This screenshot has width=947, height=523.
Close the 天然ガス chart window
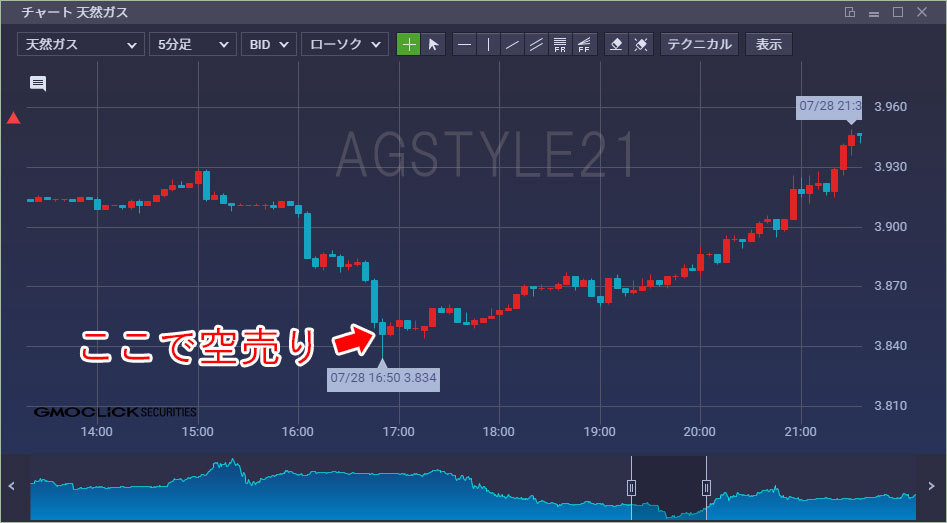(x=922, y=12)
